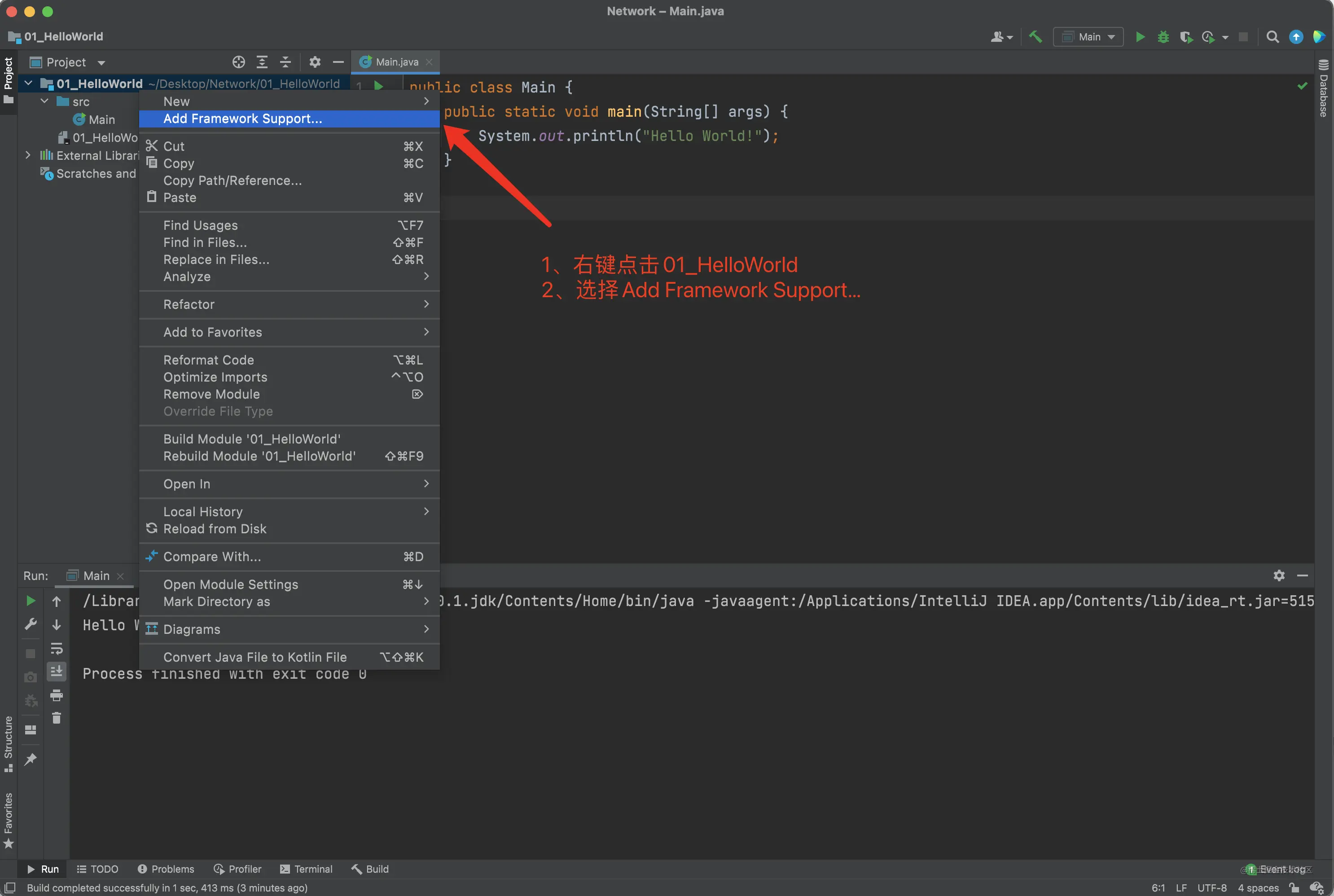Click the Profile run icon in toolbar

[x=1208, y=36]
